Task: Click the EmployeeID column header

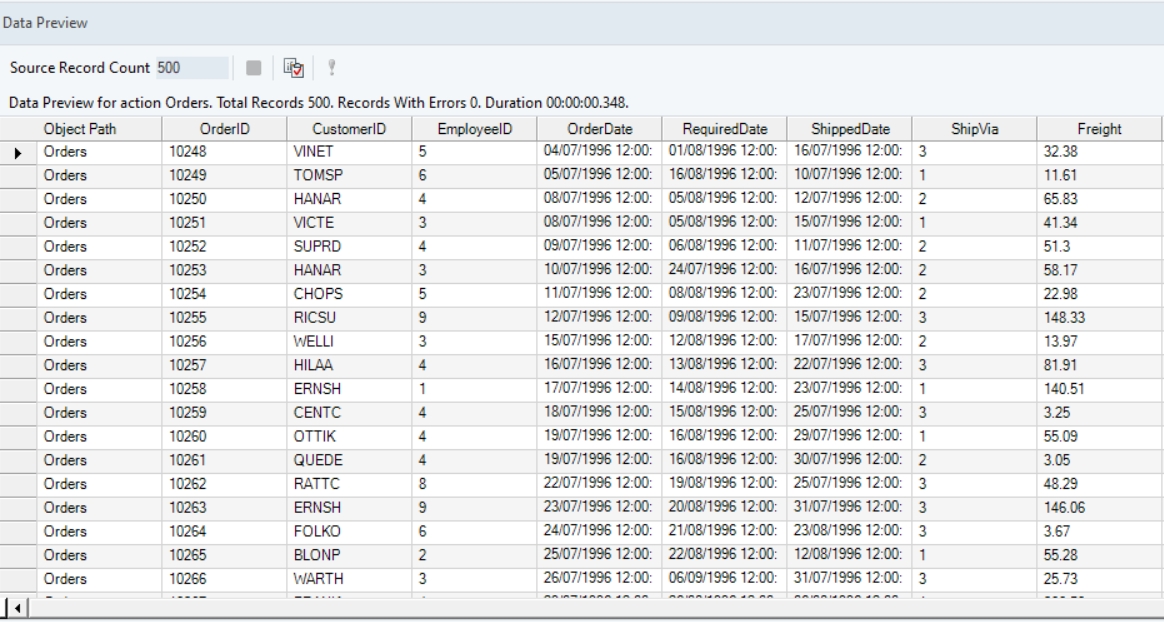Action: tap(474, 129)
